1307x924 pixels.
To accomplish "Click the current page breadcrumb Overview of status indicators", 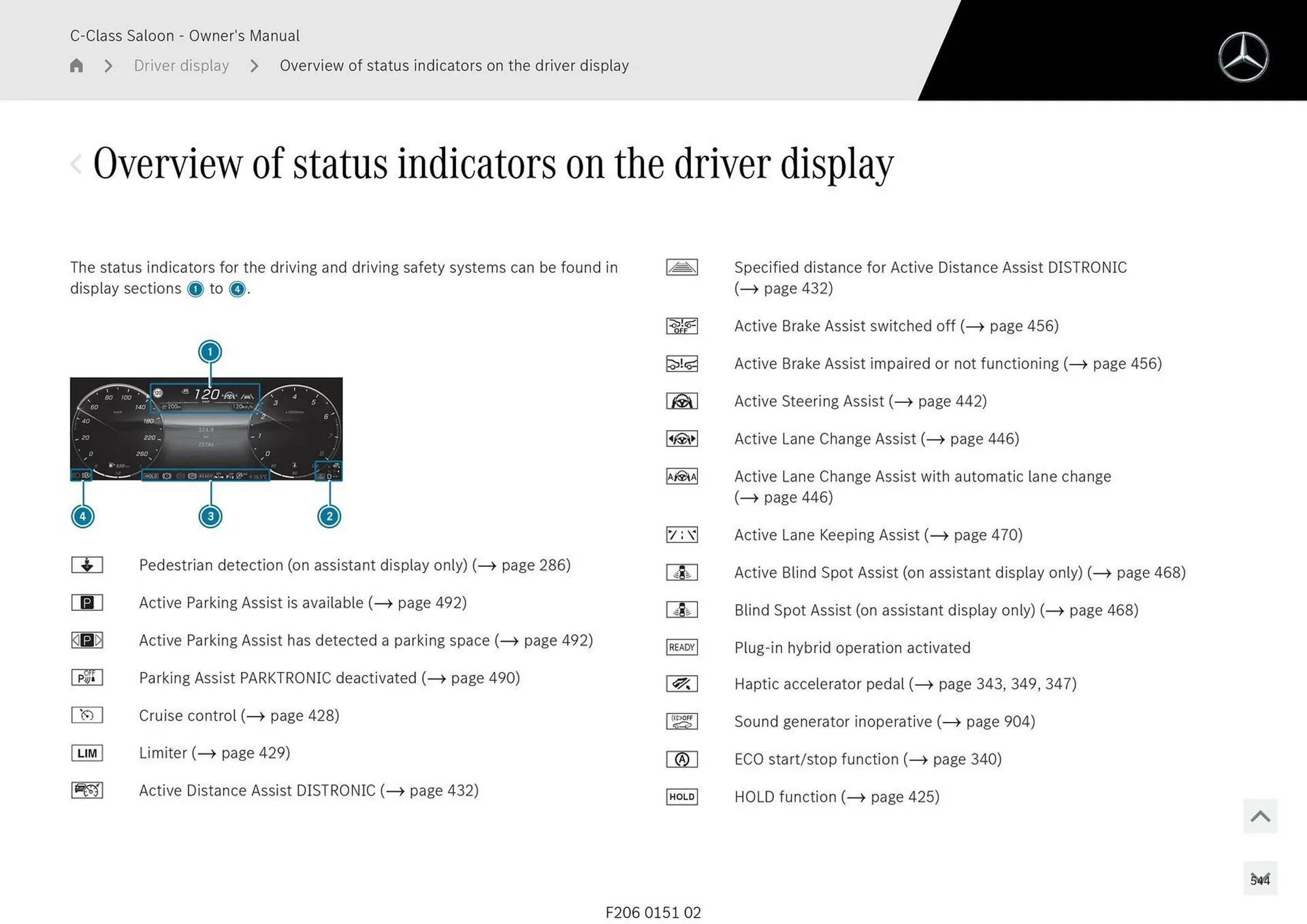I will 454,65.
